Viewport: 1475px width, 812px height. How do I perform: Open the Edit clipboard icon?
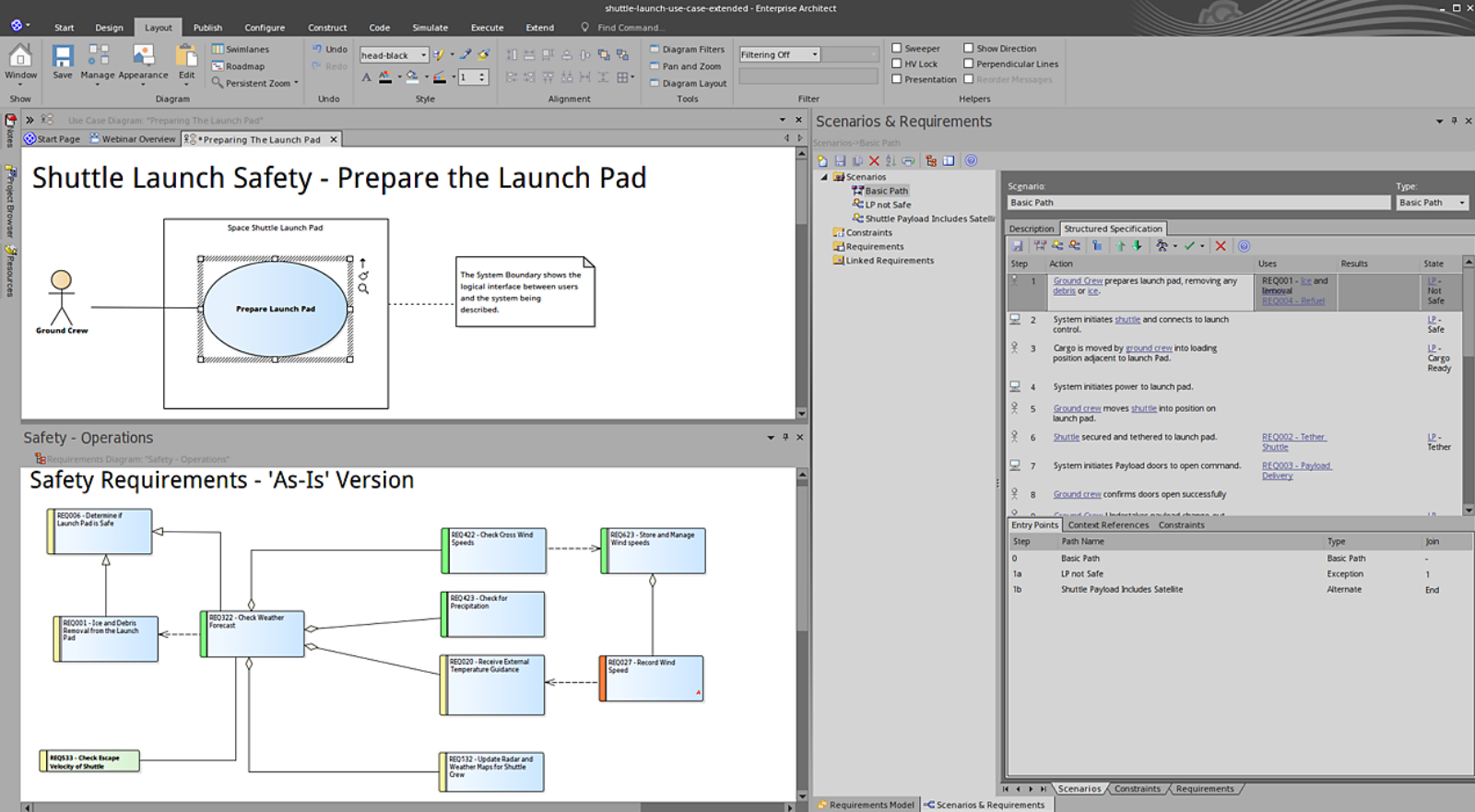click(x=186, y=56)
